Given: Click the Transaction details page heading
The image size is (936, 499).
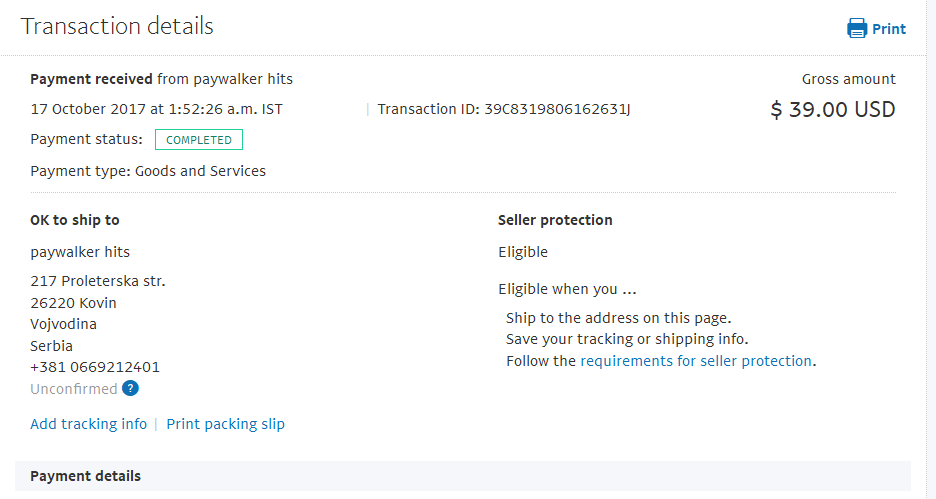Looking at the screenshot, I should 117,26.
